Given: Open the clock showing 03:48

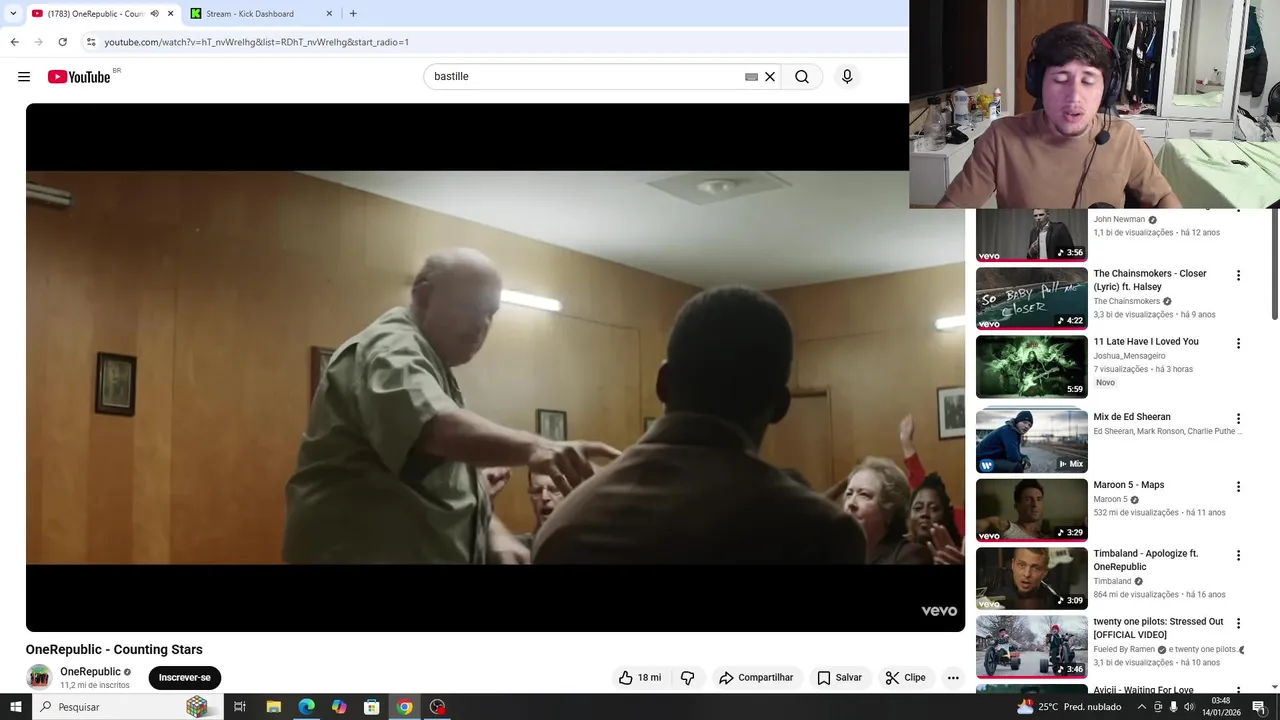Looking at the screenshot, I should coord(1221,707).
